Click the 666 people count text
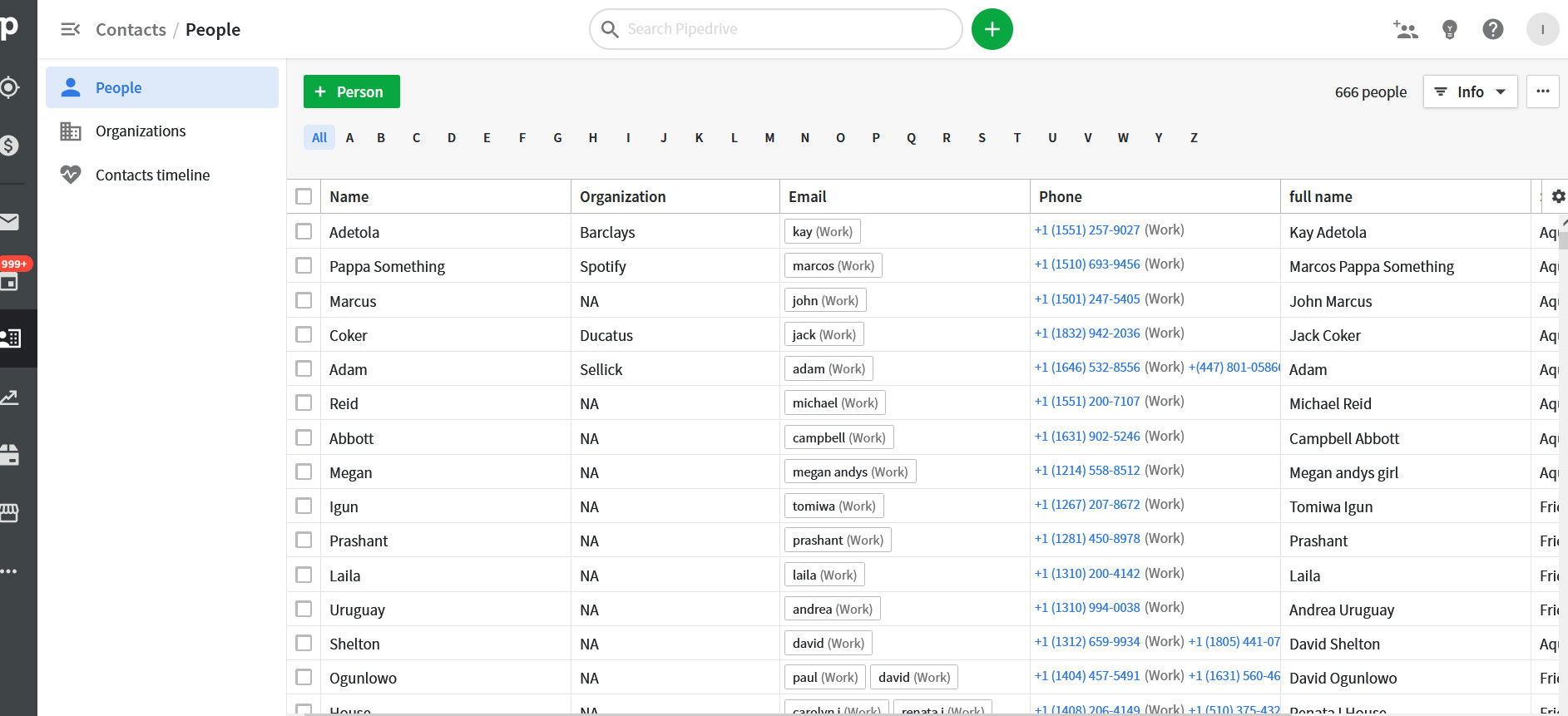The height and width of the screenshot is (716, 1568). click(x=1371, y=92)
